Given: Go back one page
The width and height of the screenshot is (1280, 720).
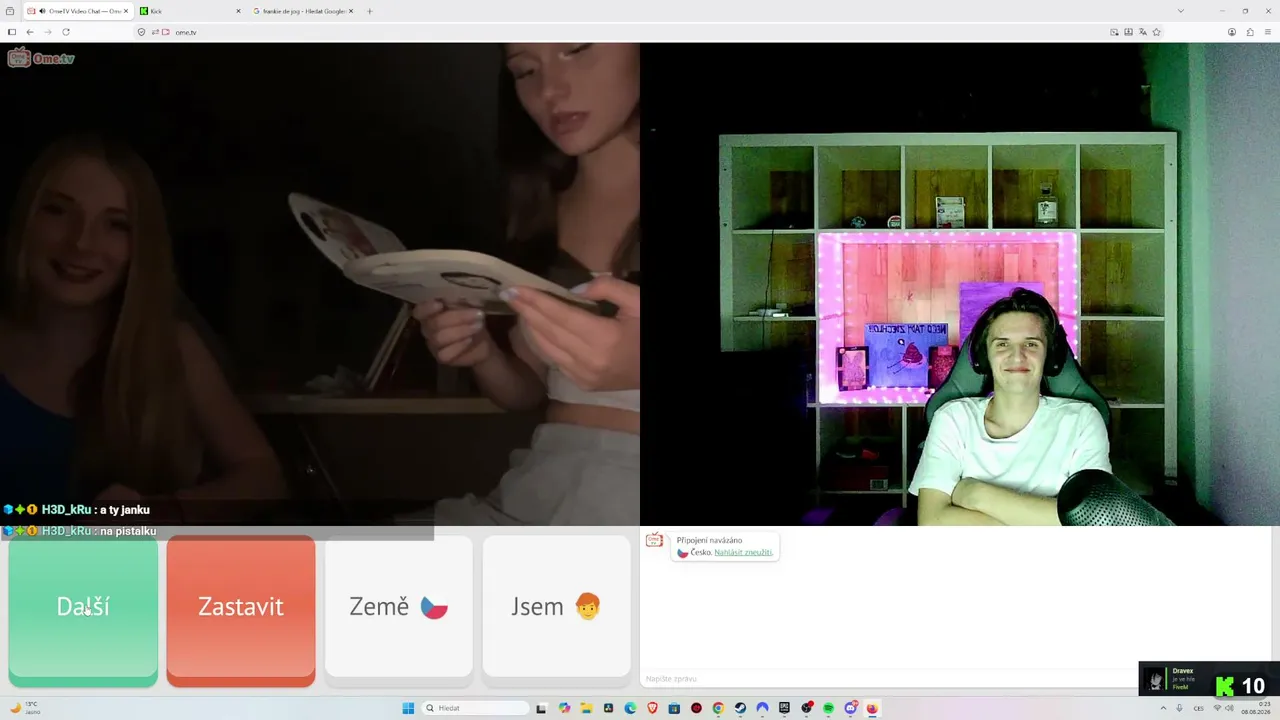Looking at the screenshot, I should pos(30,32).
